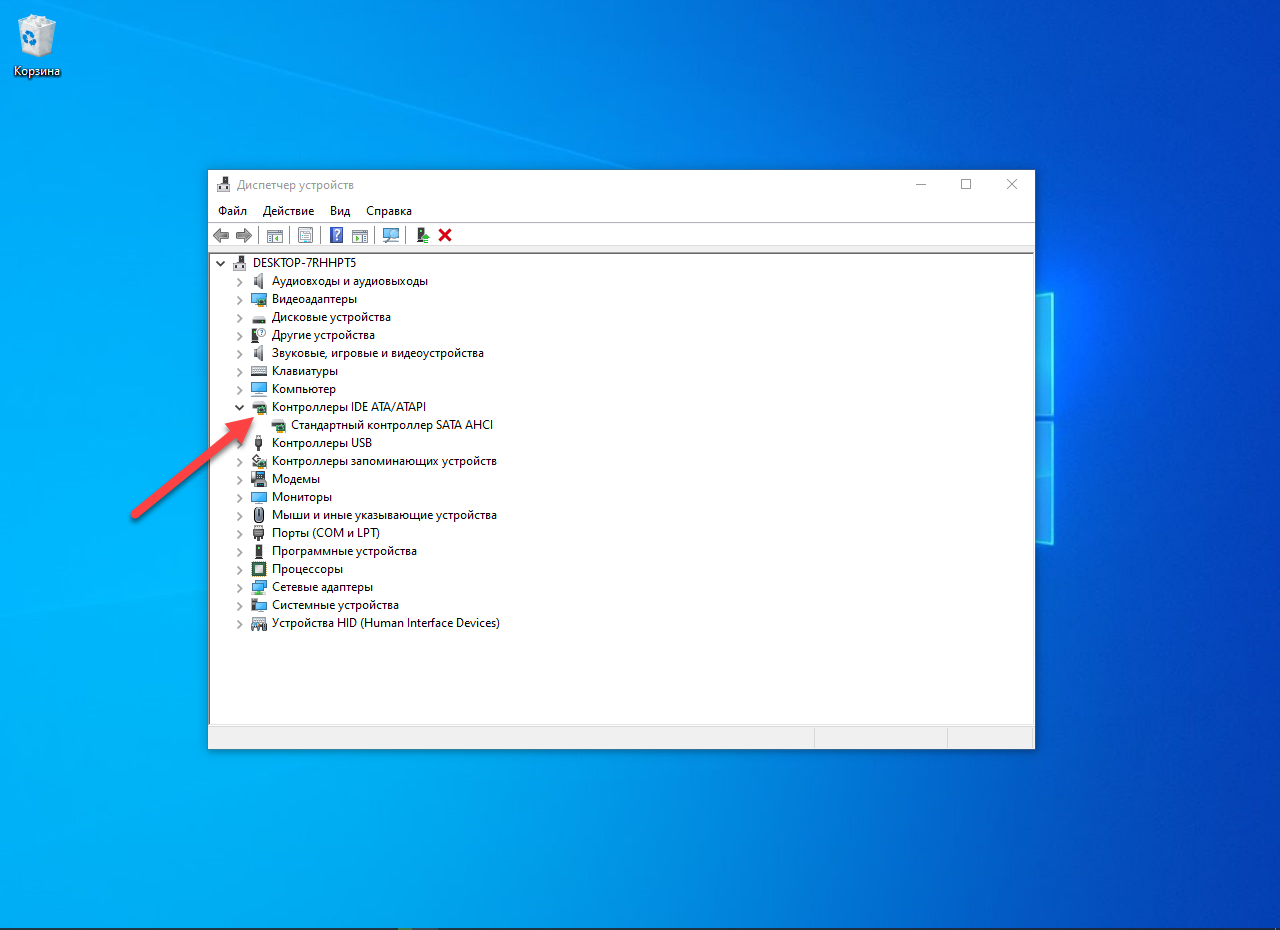Click the Модемы modem icon

pos(259,479)
